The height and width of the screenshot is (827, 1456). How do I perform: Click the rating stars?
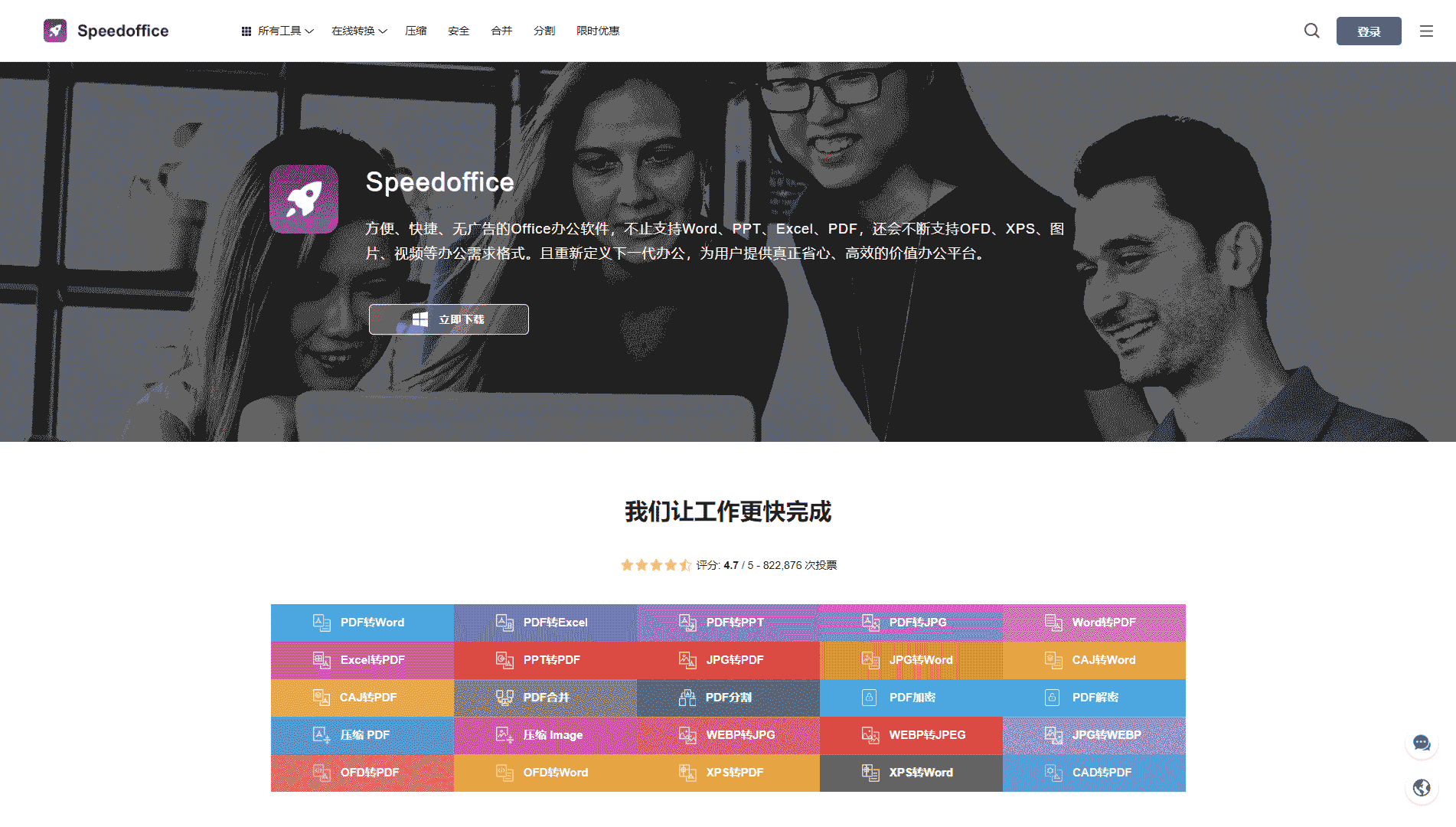[656, 565]
